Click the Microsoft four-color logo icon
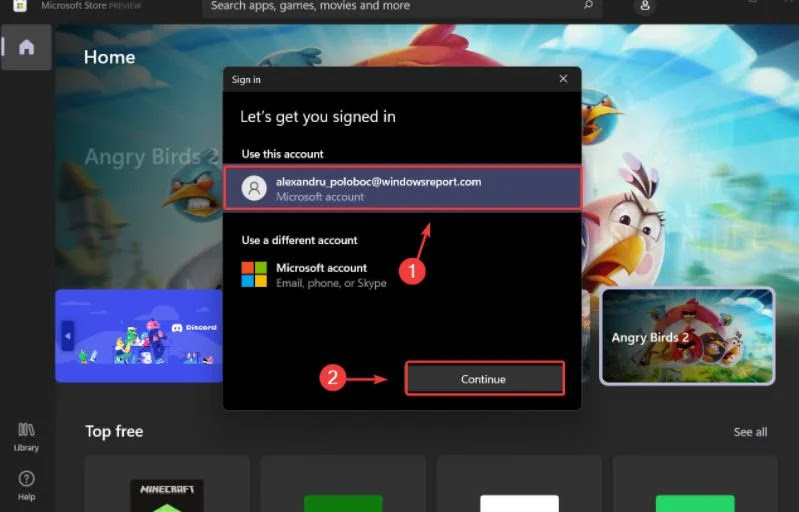The height and width of the screenshot is (512, 799). [x=254, y=275]
